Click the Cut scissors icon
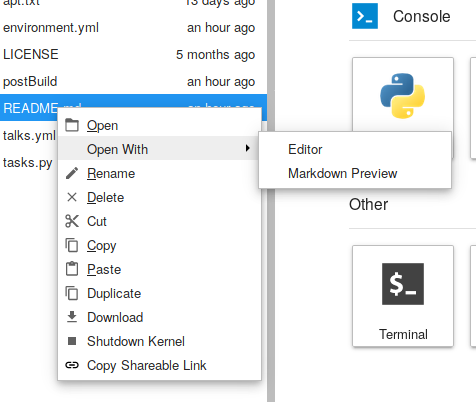476x402 pixels. click(72, 221)
